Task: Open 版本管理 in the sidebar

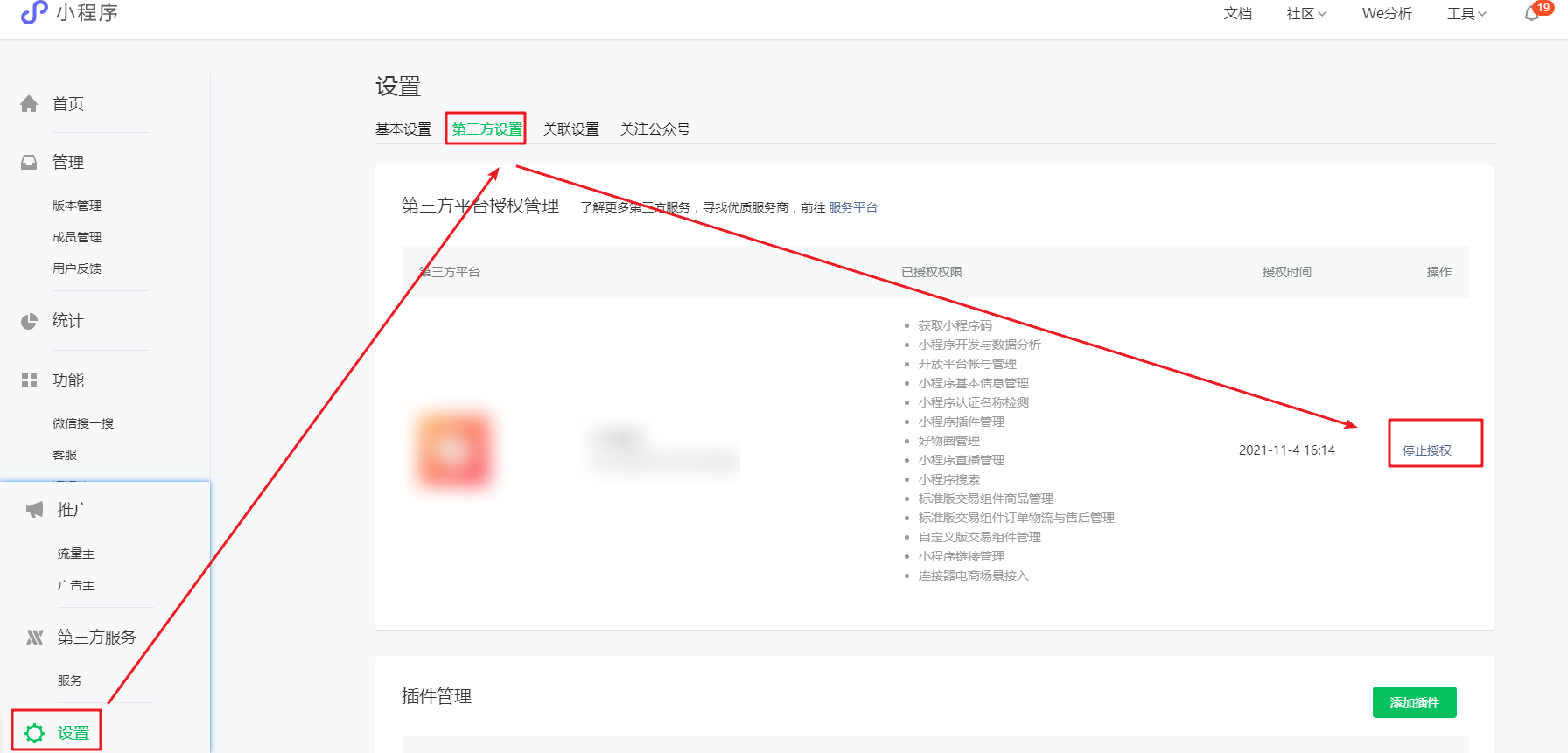Action: pyautogui.click(x=77, y=206)
